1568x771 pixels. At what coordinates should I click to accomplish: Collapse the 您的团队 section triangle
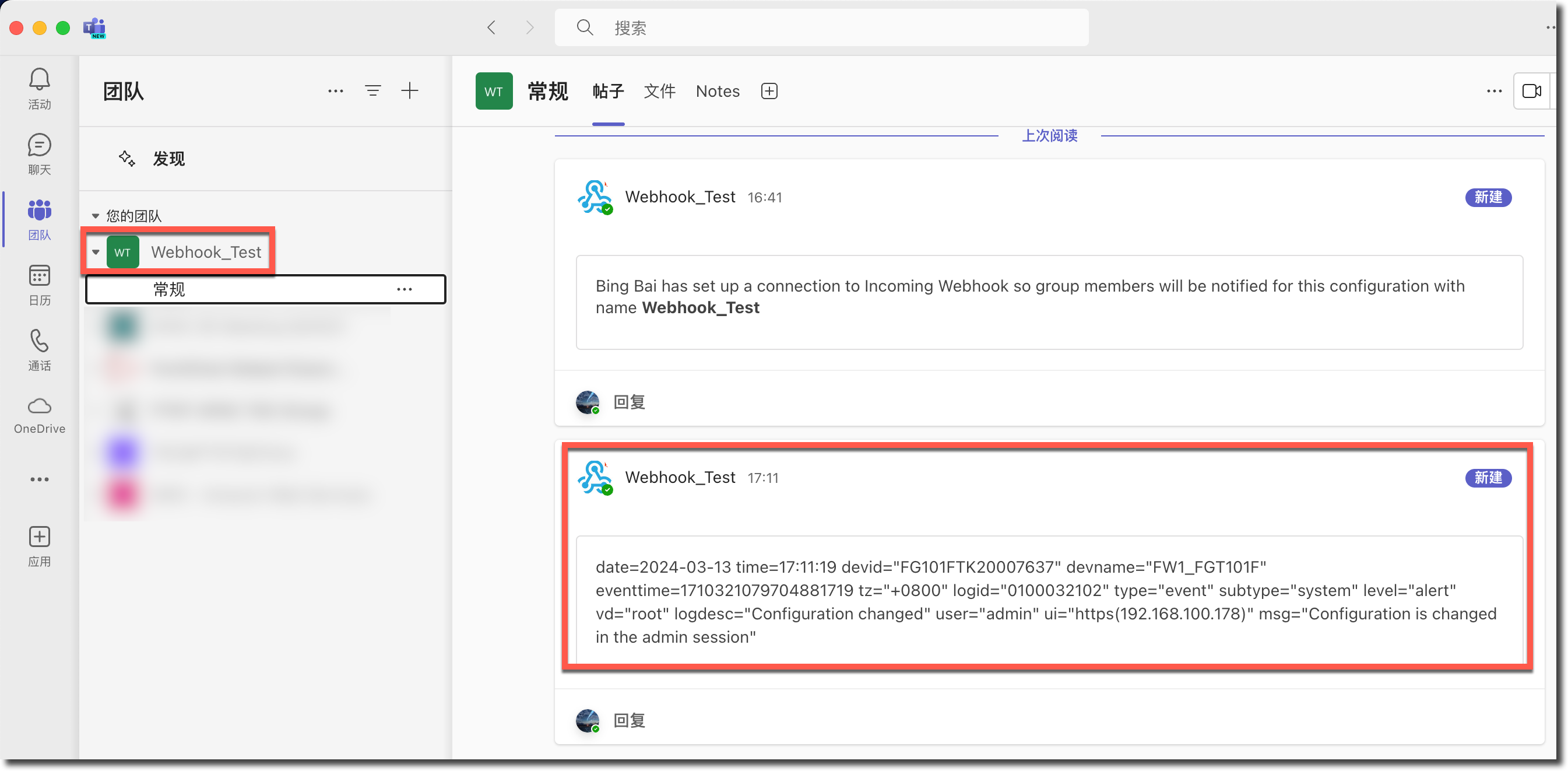pyautogui.click(x=95, y=216)
